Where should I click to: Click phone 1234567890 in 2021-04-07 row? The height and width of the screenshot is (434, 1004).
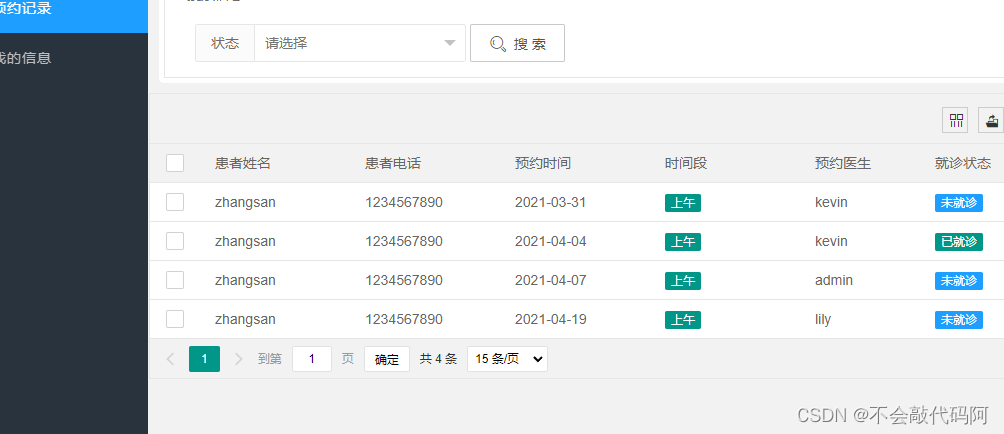click(x=404, y=280)
